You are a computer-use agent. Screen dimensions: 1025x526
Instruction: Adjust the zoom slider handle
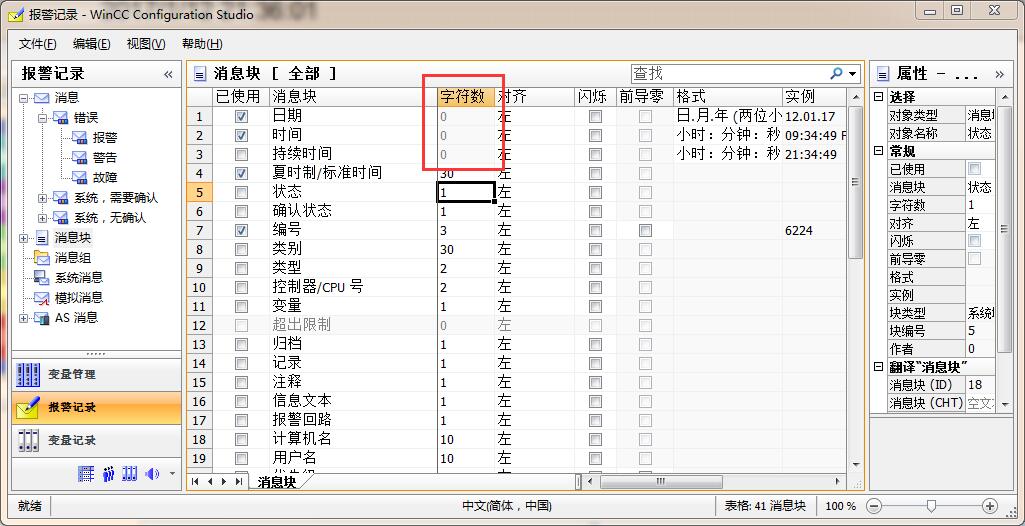tap(932, 506)
